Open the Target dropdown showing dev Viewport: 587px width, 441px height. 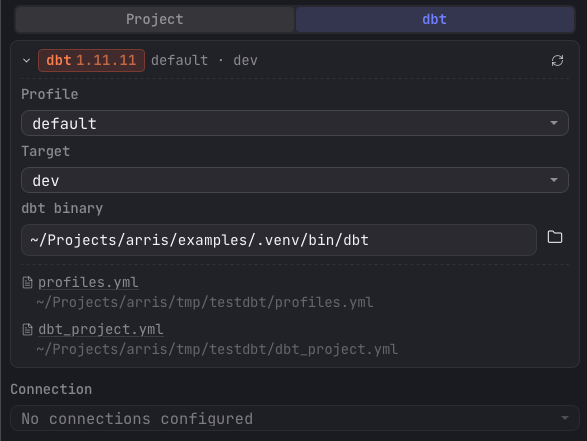pos(295,180)
